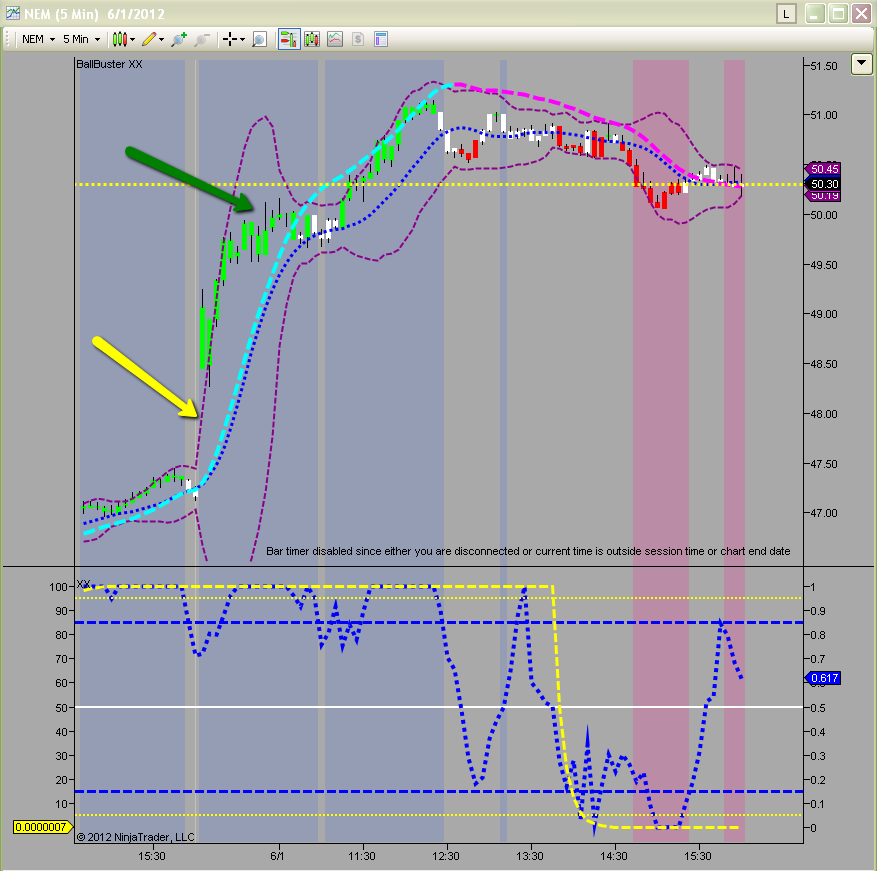Click the 50.45 price marker

(823, 169)
